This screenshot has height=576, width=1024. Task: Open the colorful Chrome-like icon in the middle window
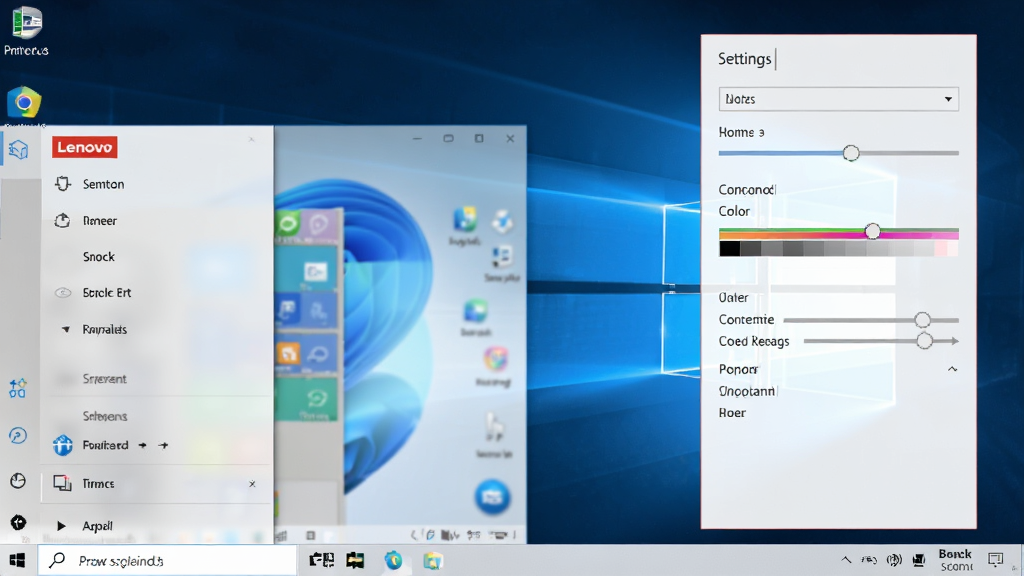(x=496, y=359)
